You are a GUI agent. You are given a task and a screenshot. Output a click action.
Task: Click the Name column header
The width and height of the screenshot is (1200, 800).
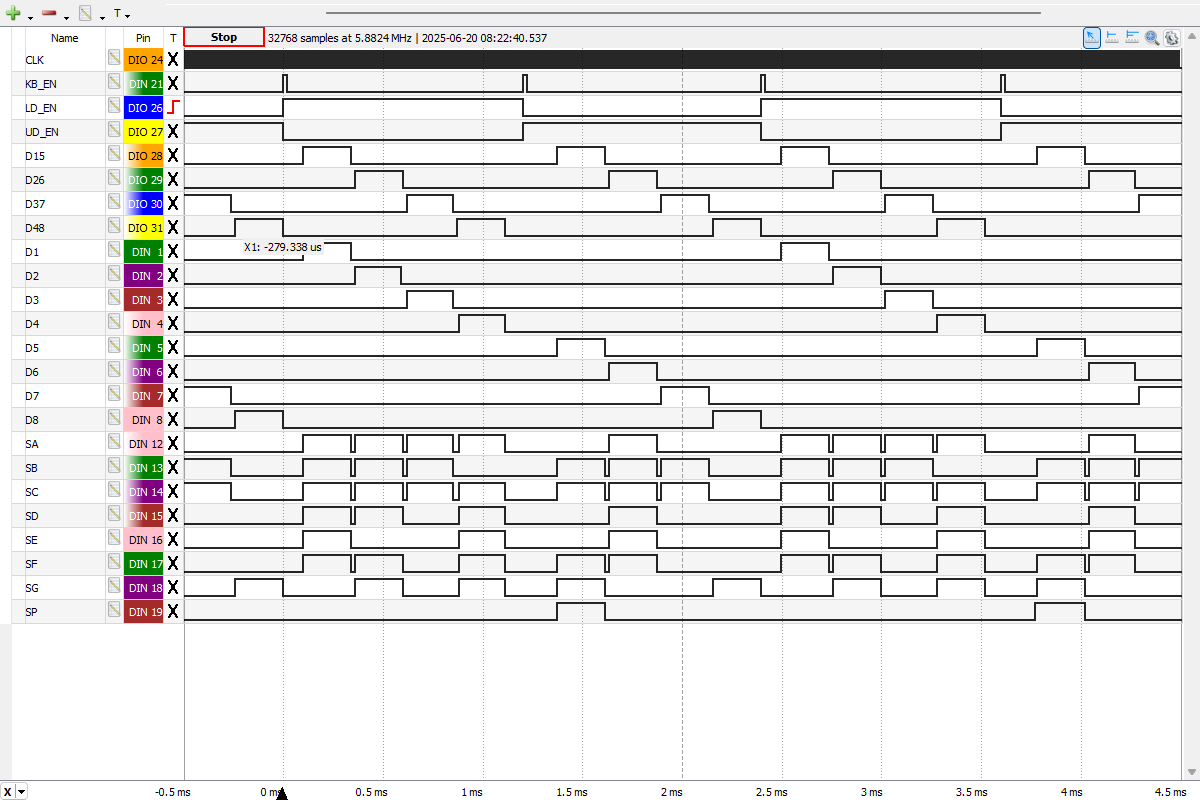pyautogui.click(x=64, y=38)
